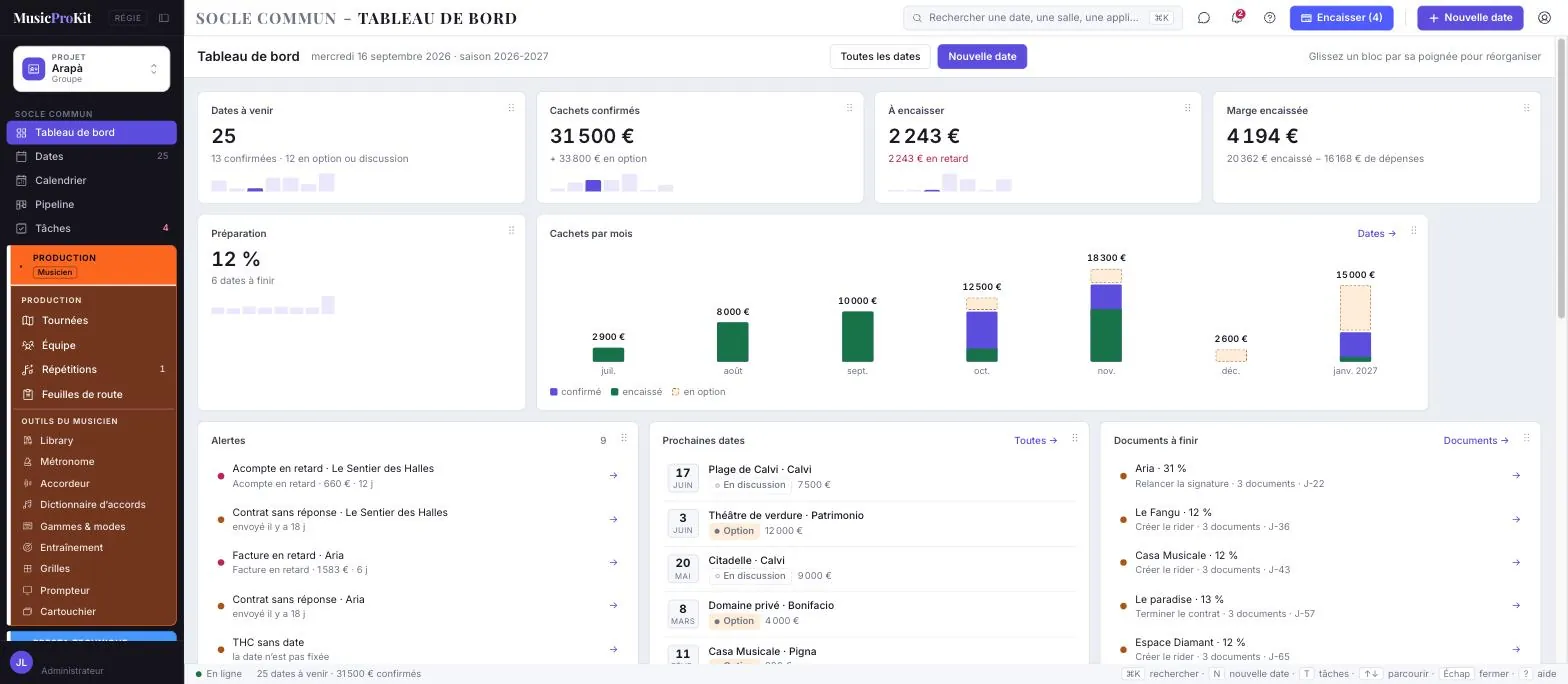
Task: Toggle the REGIE mode badge
Action: tap(127, 18)
